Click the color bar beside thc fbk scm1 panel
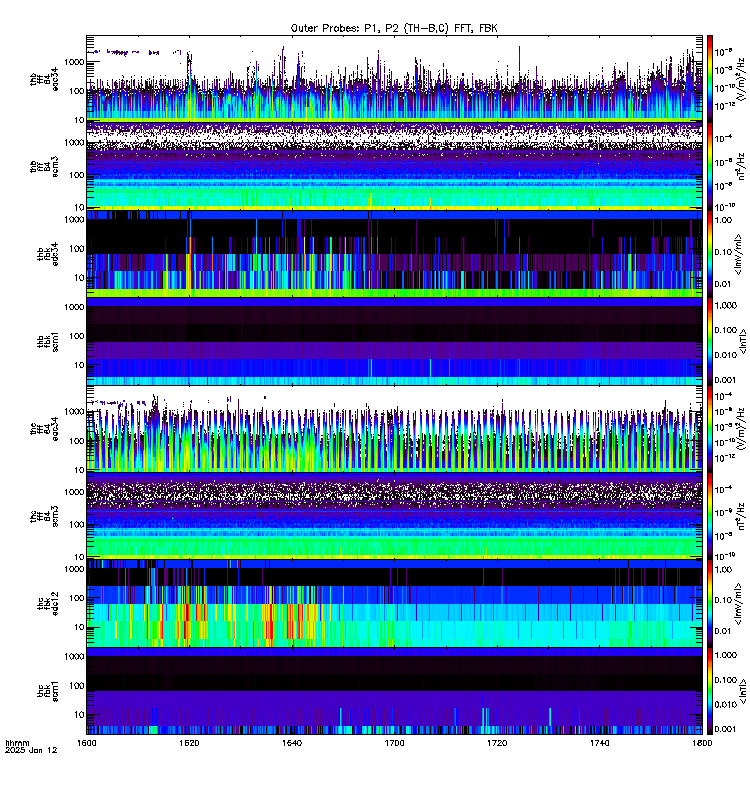 tap(710, 691)
